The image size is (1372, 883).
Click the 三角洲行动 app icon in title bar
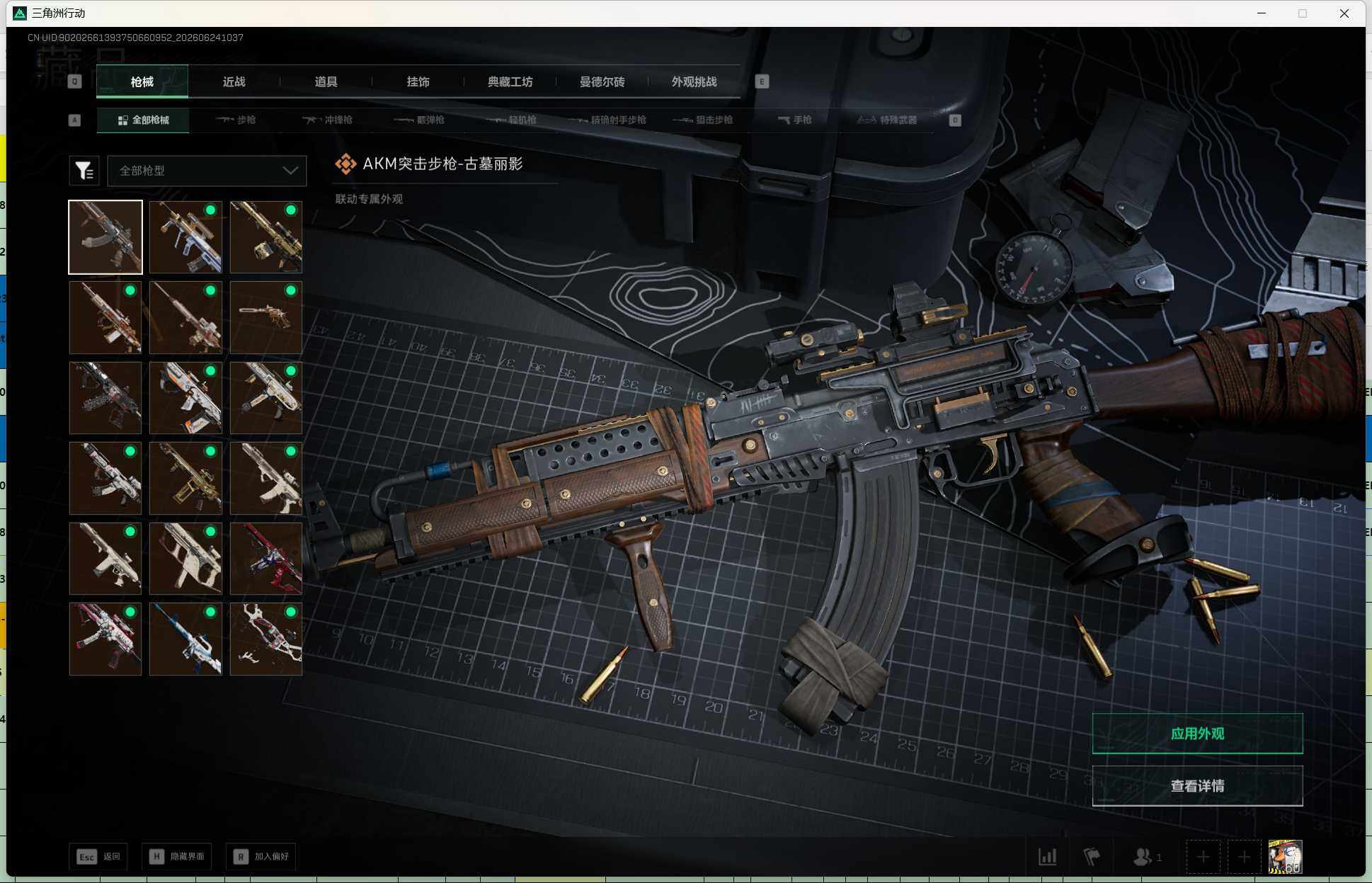[x=20, y=13]
